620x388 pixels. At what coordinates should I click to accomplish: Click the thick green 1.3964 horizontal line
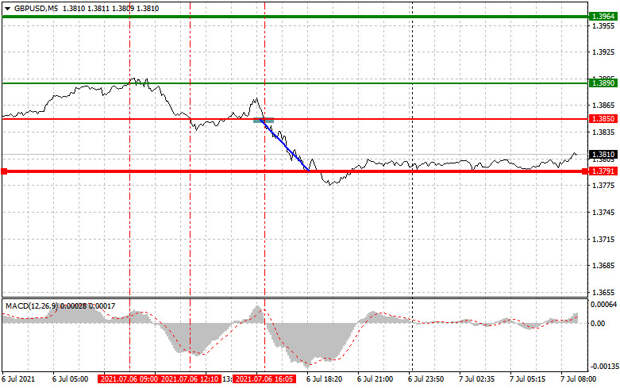point(295,16)
